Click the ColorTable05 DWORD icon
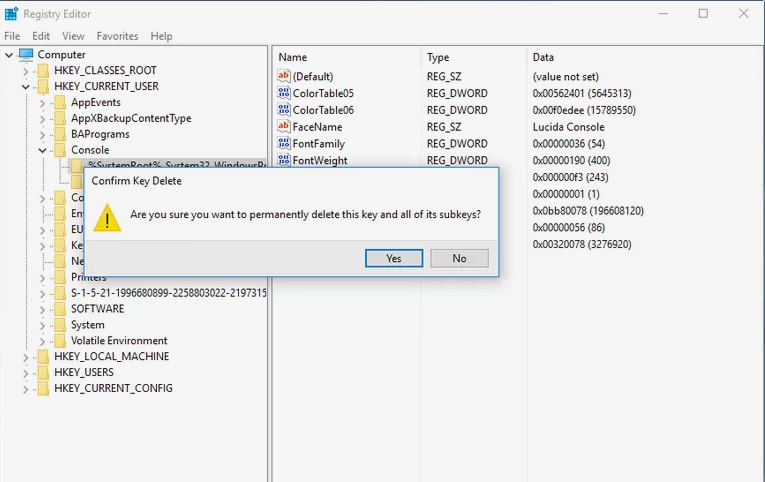 [x=283, y=93]
